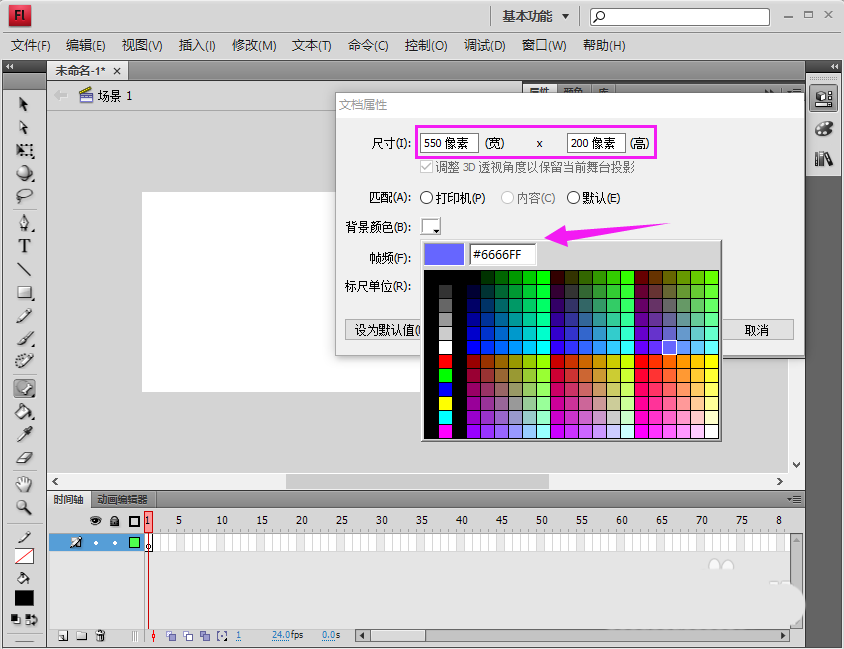Open the 窗口(W) menu
The image size is (844, 649).
(544, 46)
